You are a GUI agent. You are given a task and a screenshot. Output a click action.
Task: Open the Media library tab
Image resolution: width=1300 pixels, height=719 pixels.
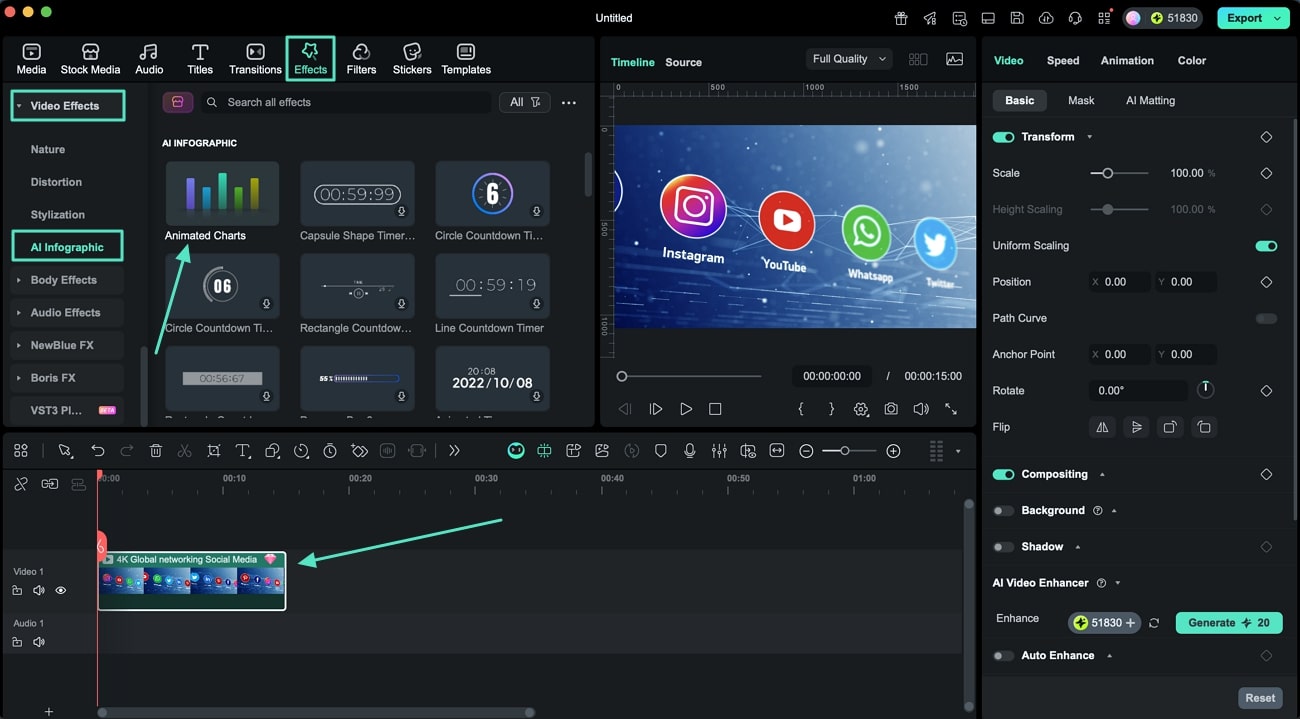click(x=31, y=59)
